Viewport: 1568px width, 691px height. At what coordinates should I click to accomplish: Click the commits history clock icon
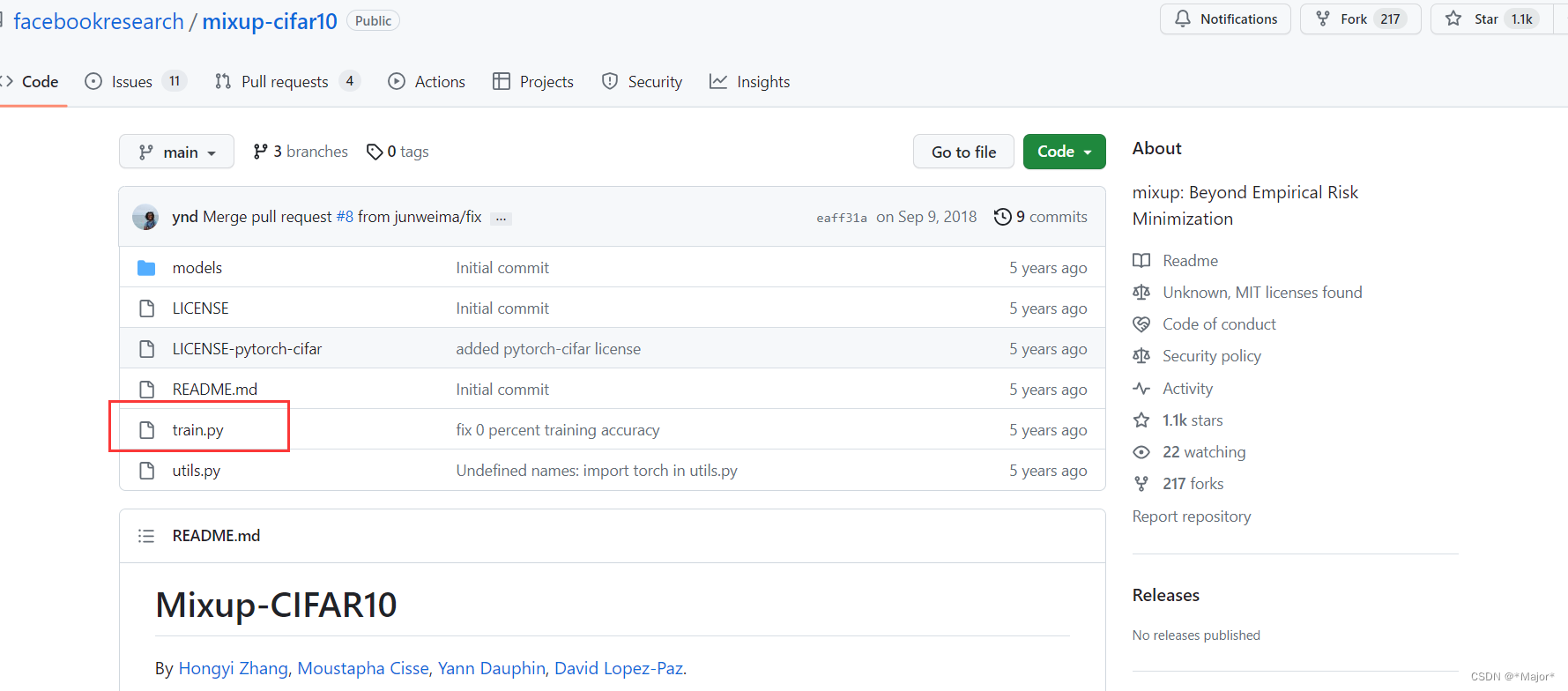[1002, 217]
